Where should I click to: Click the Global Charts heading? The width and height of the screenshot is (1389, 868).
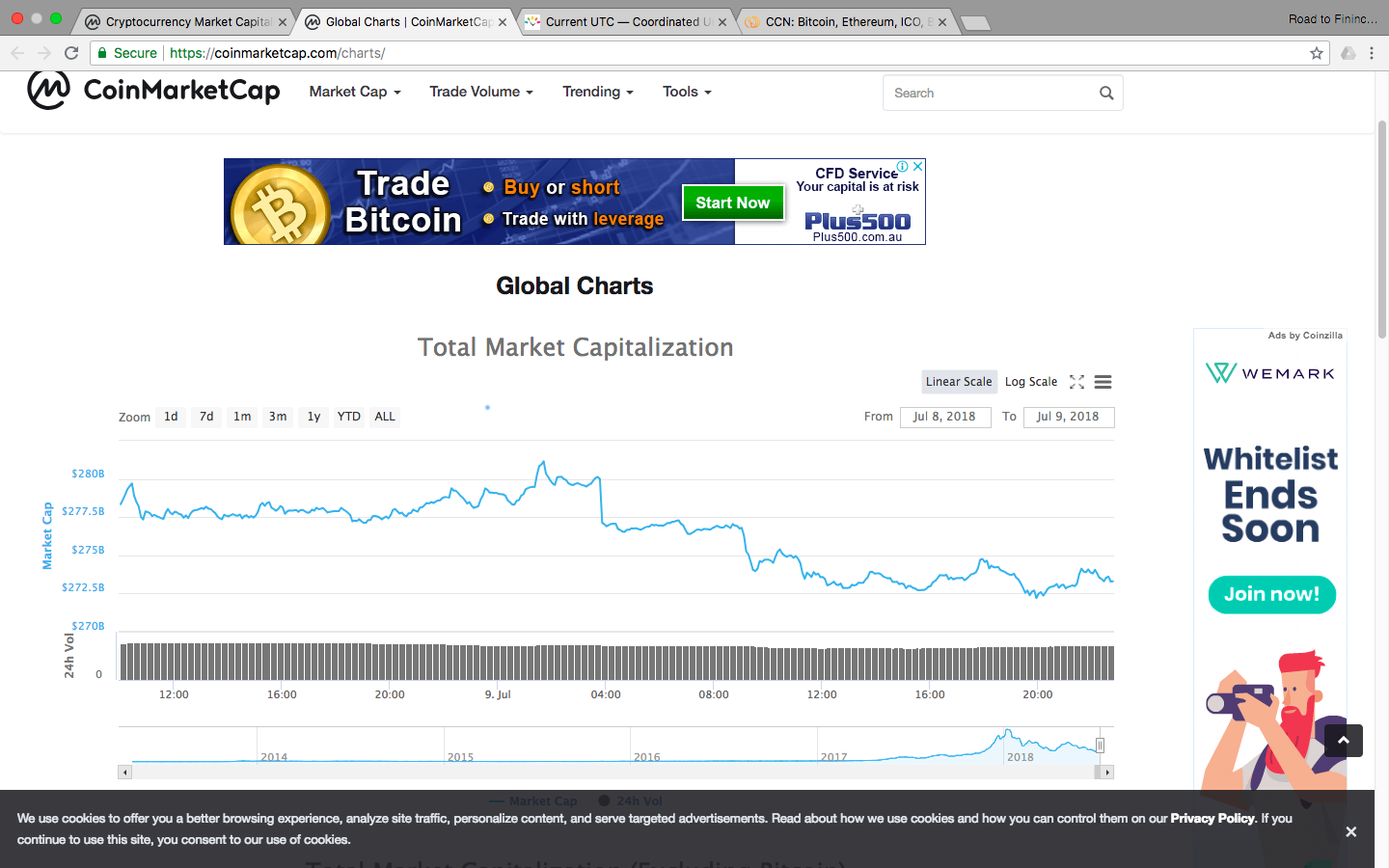tap(575, 285)
